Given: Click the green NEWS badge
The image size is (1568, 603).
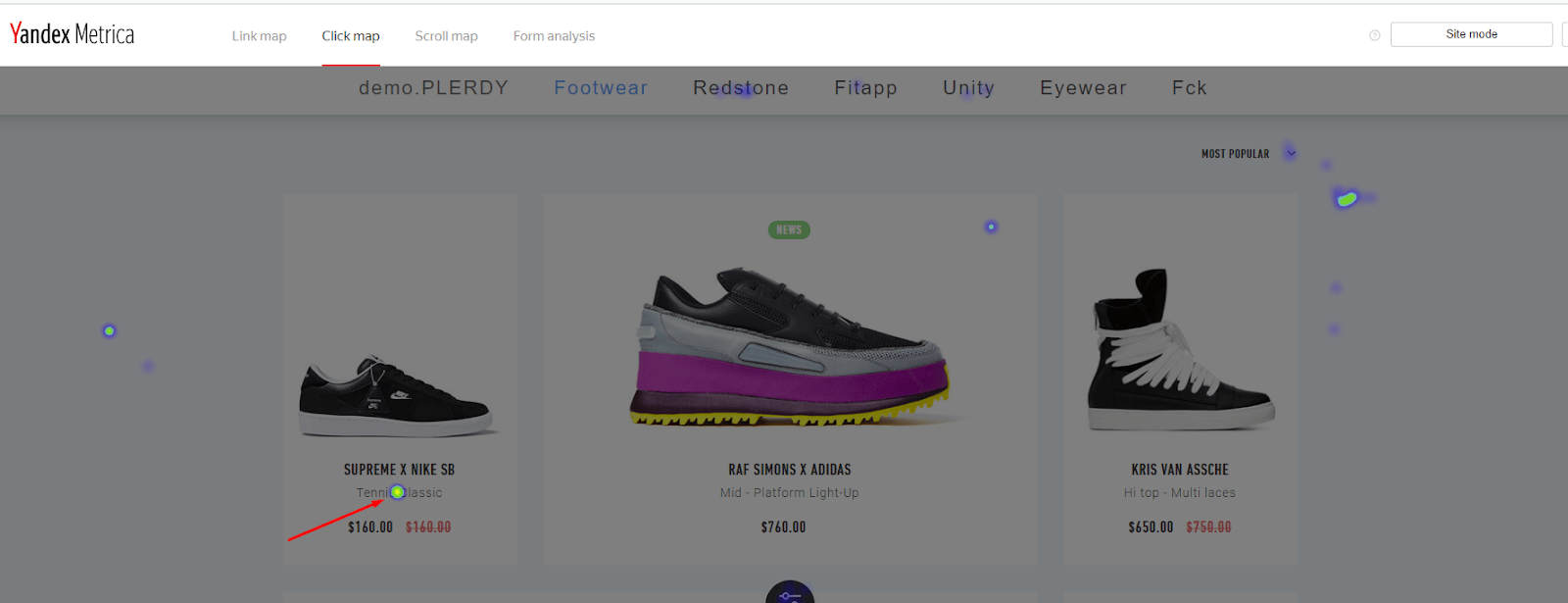Looking at the screenshot, I should click(x=789, y=230).
